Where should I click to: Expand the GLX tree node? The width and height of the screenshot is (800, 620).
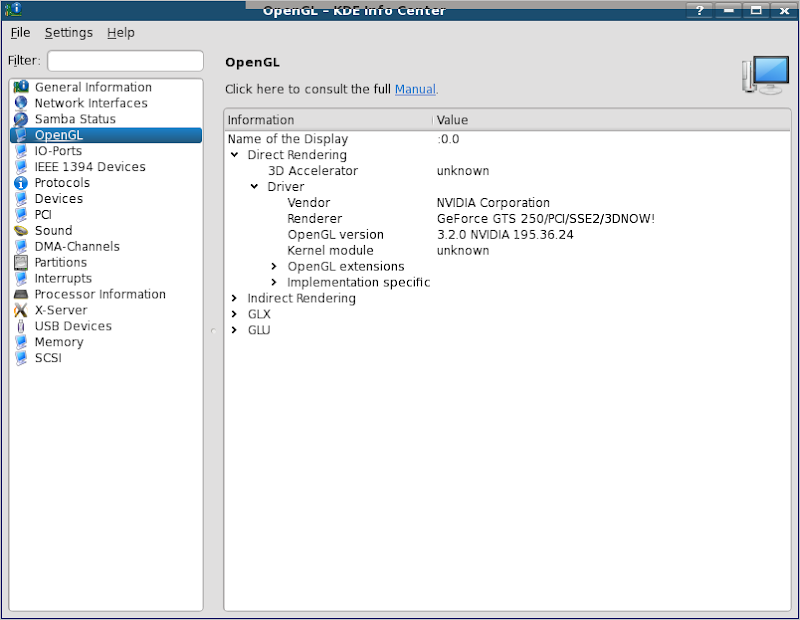[x=235, y=314]
